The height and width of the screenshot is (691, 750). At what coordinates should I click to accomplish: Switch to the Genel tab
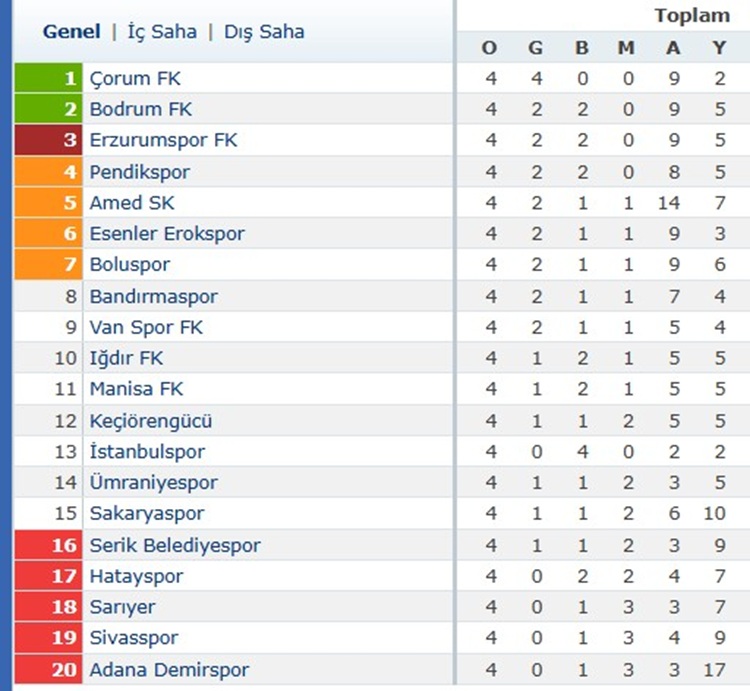[x=71, y=32]
